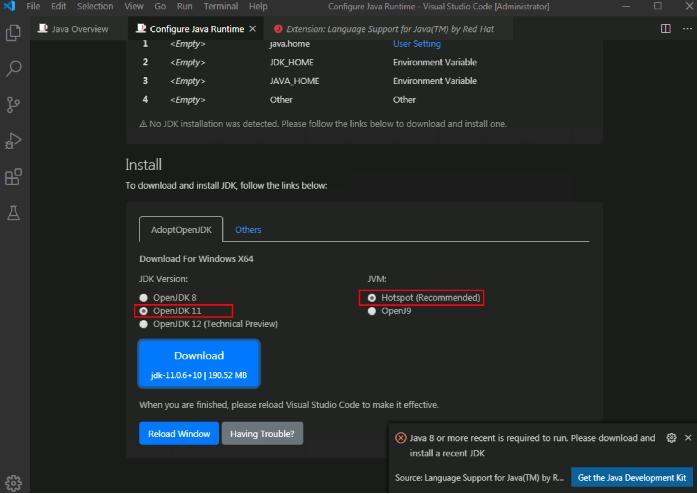The width and height of the screenshot is (697, 494).
Task: Open the Explorer view in activity bar
Action: tap(13, 33)
